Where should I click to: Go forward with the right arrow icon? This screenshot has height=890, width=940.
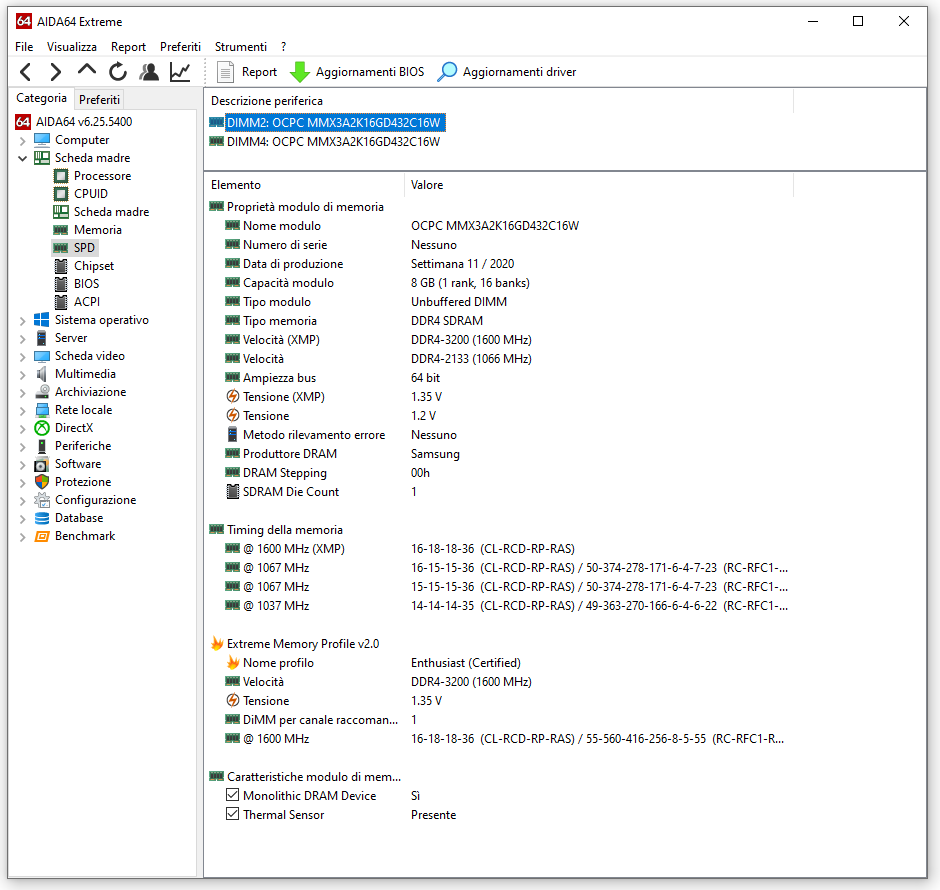click(55, 72)
